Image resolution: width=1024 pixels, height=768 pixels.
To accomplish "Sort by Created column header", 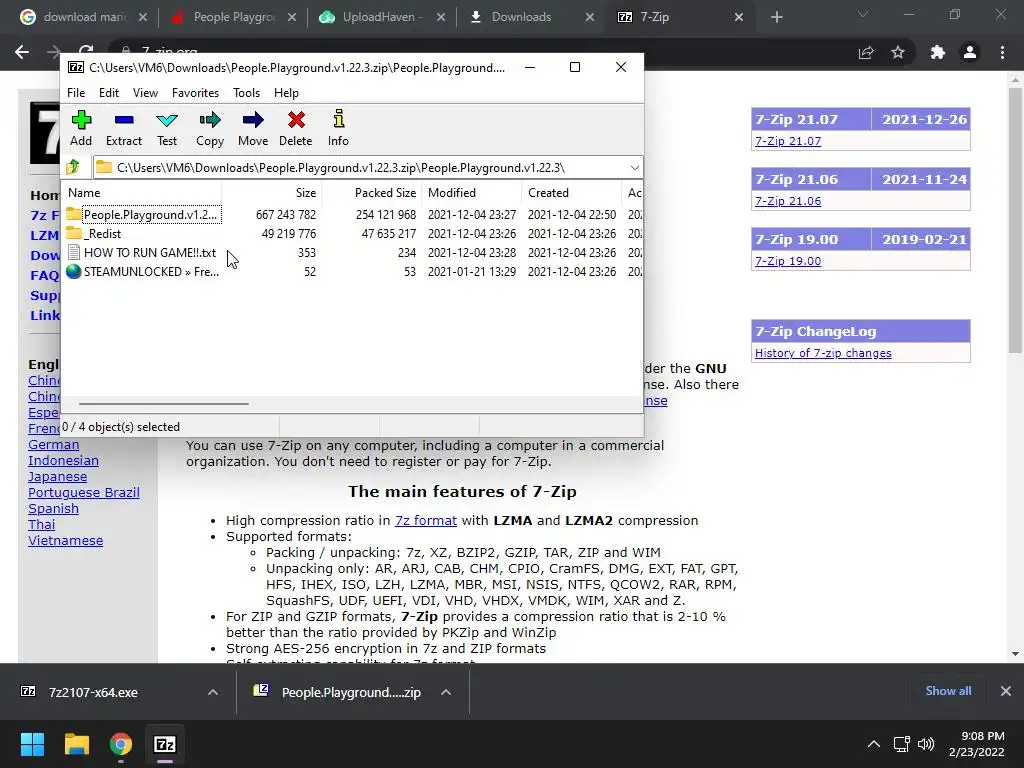I will (x=571, y=193).
